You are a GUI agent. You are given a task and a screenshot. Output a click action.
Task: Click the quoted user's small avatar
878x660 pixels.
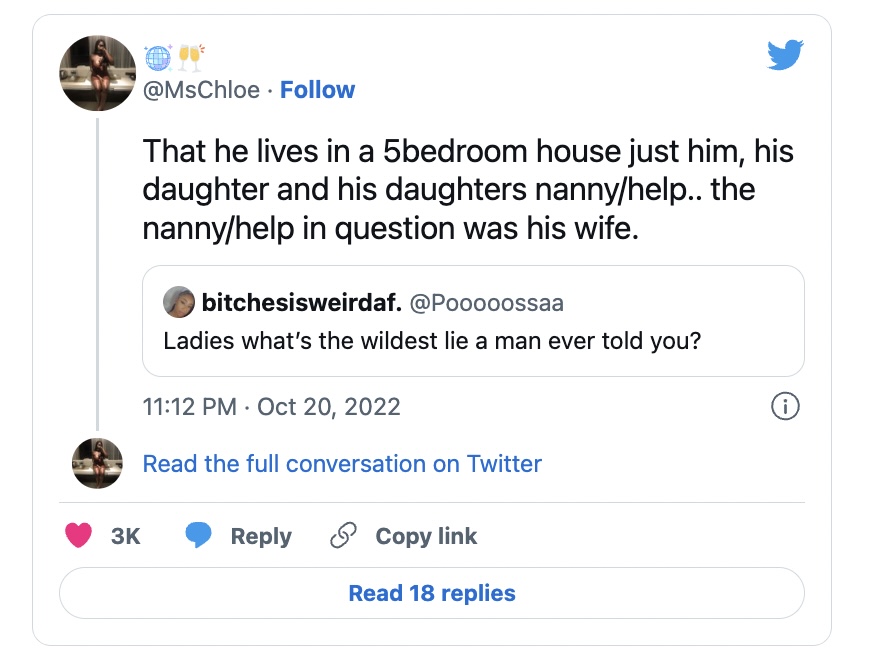(177, 301)
